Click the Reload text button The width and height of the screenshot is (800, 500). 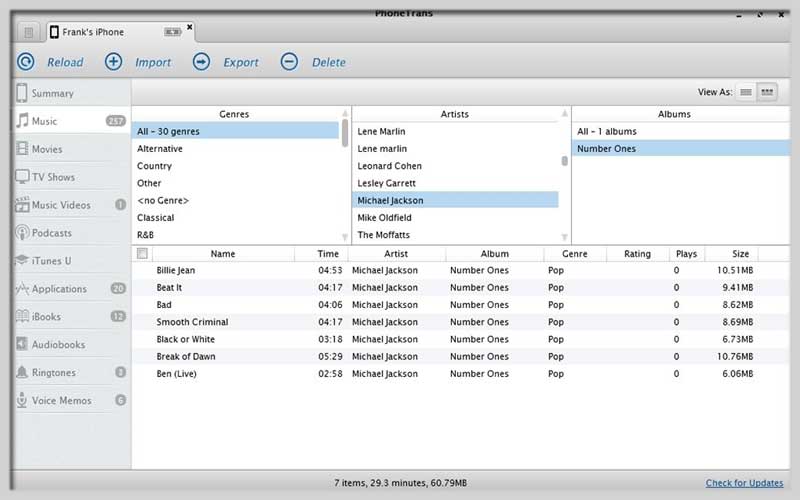click(x=65, y=62)
